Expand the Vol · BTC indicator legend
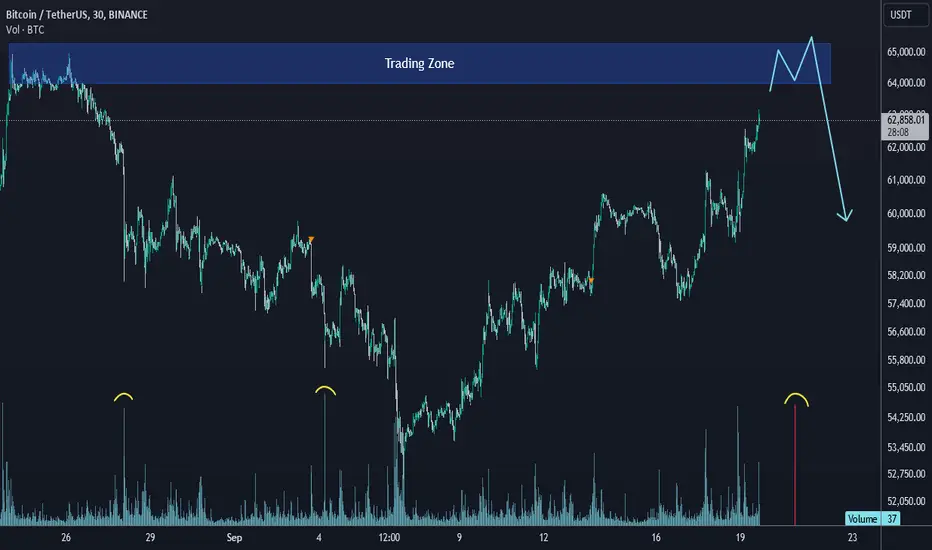 click(25, 30)
